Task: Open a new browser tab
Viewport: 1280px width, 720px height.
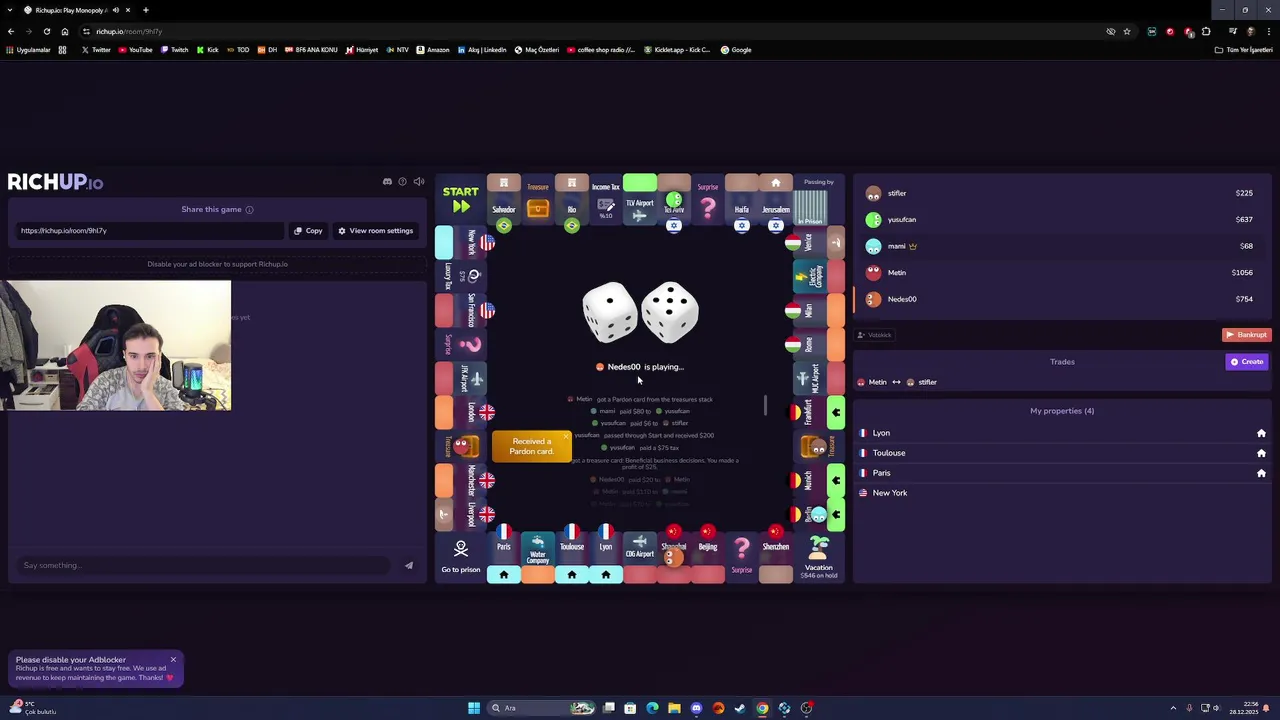Action: (x=146, y=10)
